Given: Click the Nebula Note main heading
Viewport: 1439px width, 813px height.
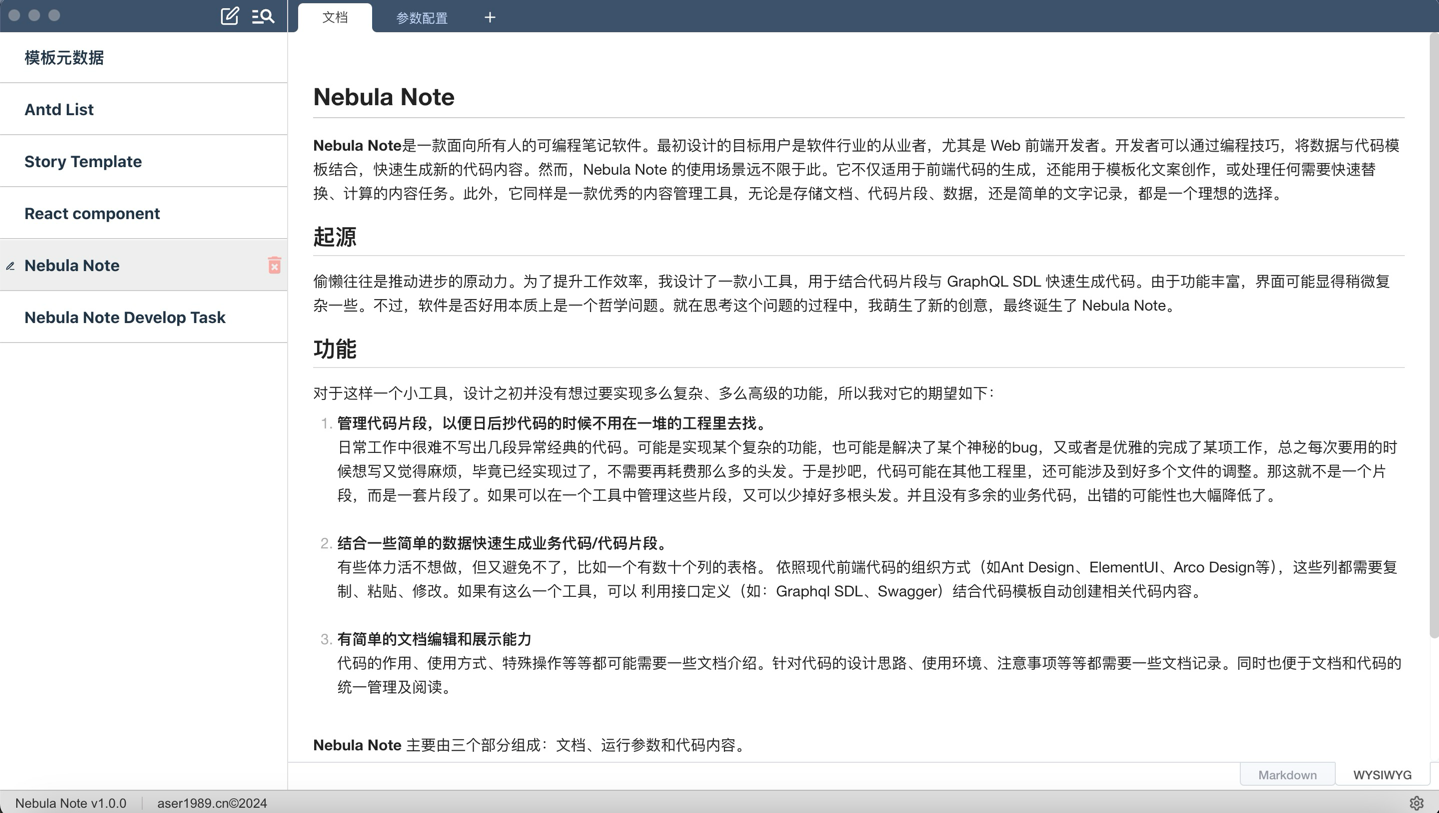Looking at the screenshot, I should pyautogui.click(x=384, y=97).
